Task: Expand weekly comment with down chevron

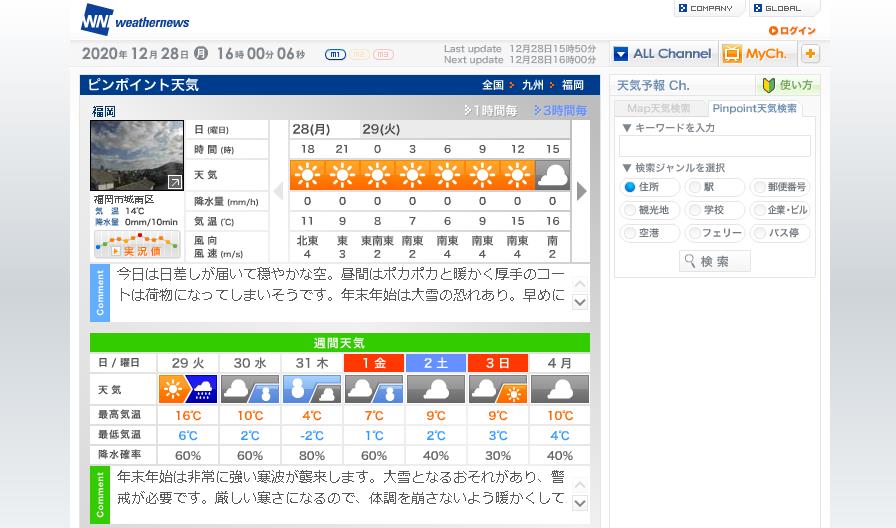Action: coord(580,503)
